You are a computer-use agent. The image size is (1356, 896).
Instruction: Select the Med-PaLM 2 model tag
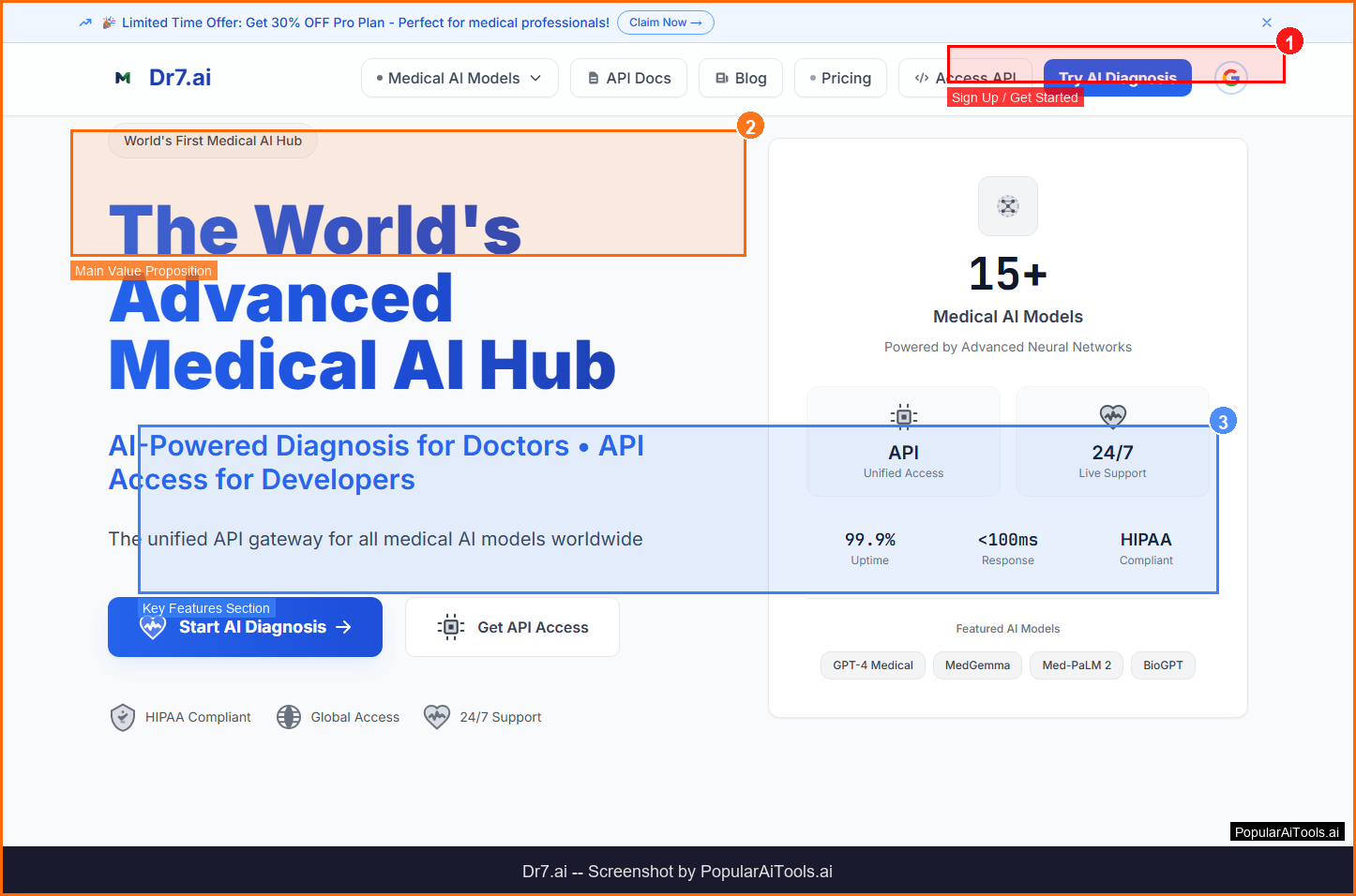tap(1076, 665)
